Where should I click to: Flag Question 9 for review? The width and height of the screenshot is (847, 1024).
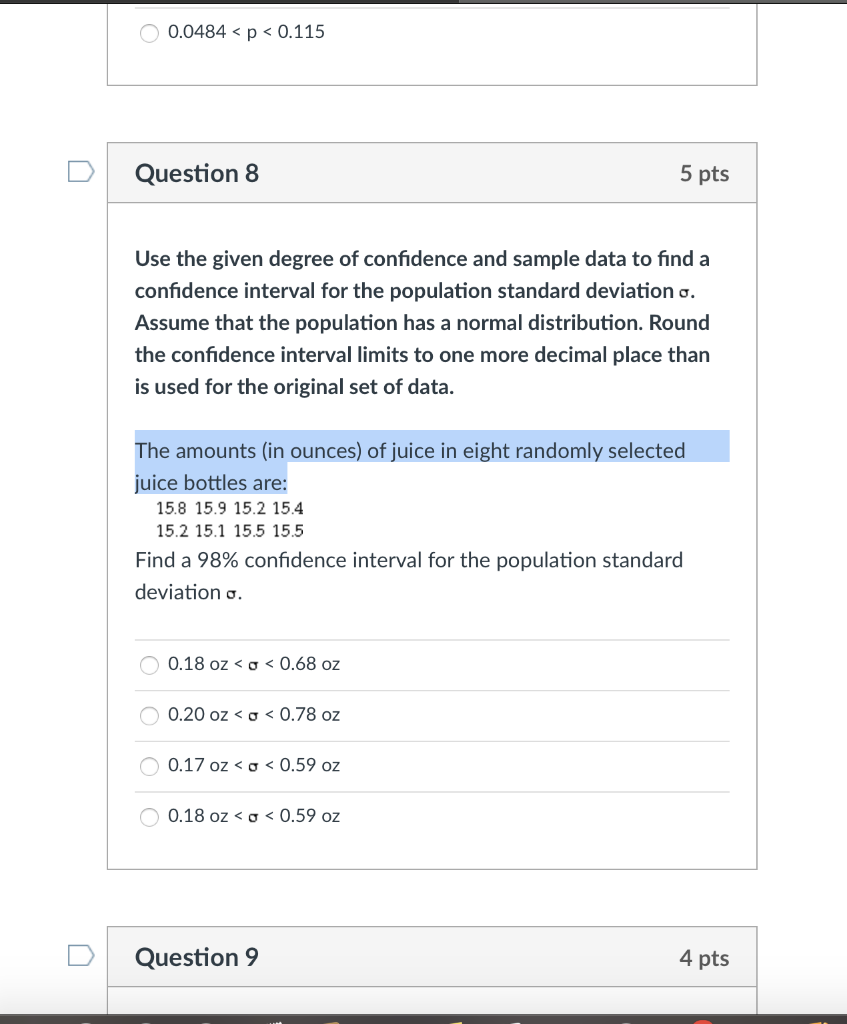point(81,955)
